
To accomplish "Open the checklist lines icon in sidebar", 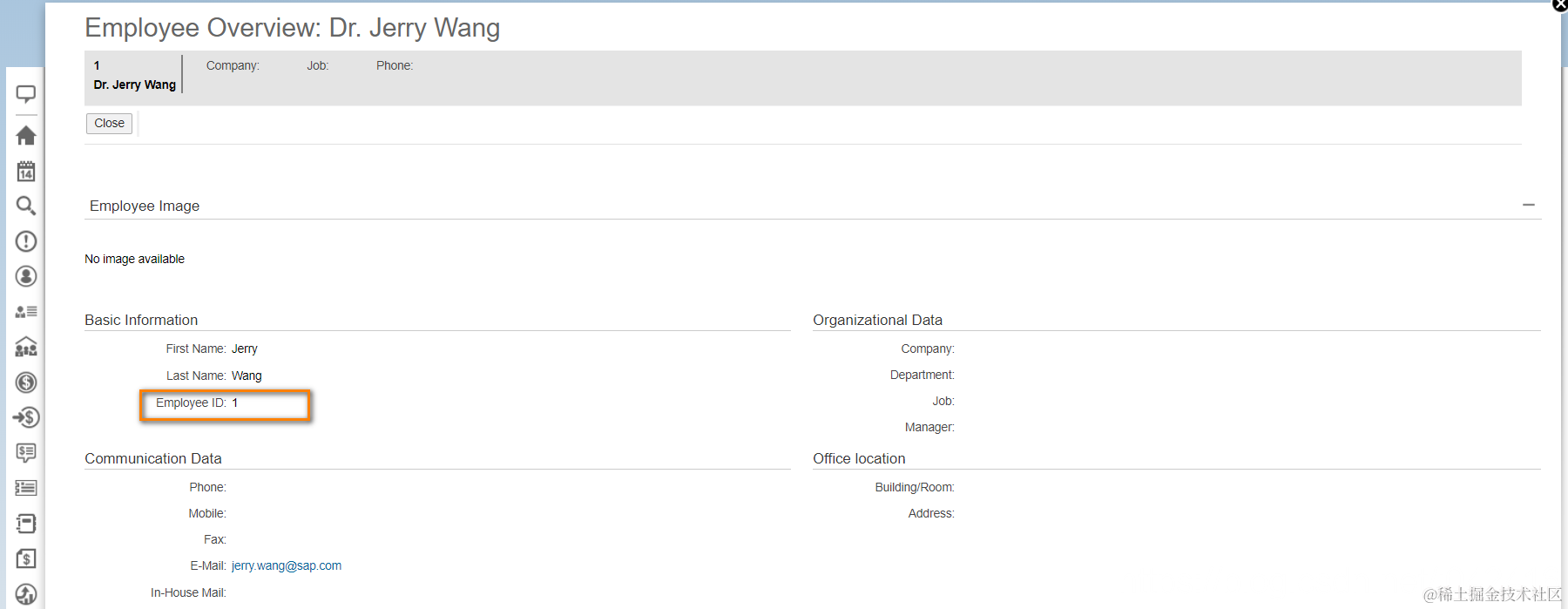I will coord(26,488).
